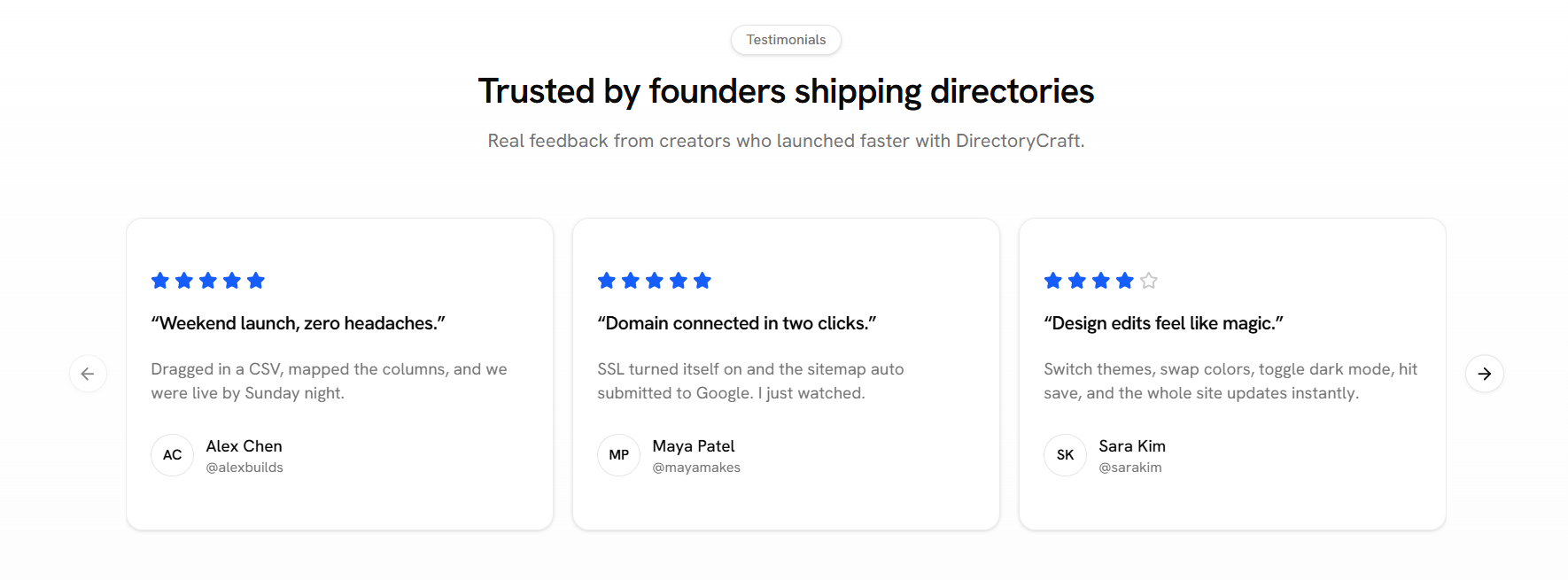Click the previous testimonial arrow button
Image resolution: width=1568 pixels, height=580 pixels.
88,374
